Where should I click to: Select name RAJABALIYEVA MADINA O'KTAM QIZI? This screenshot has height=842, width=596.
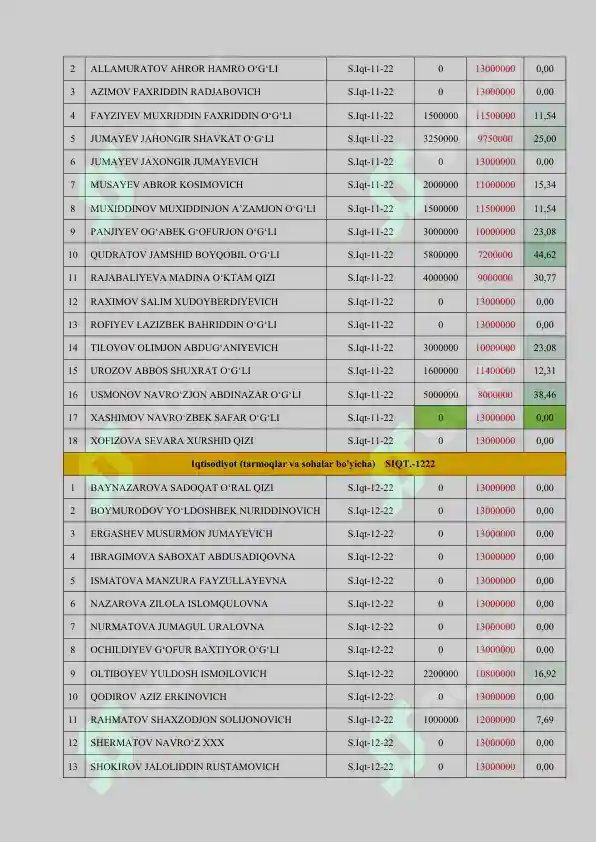(x=182, y=278)
